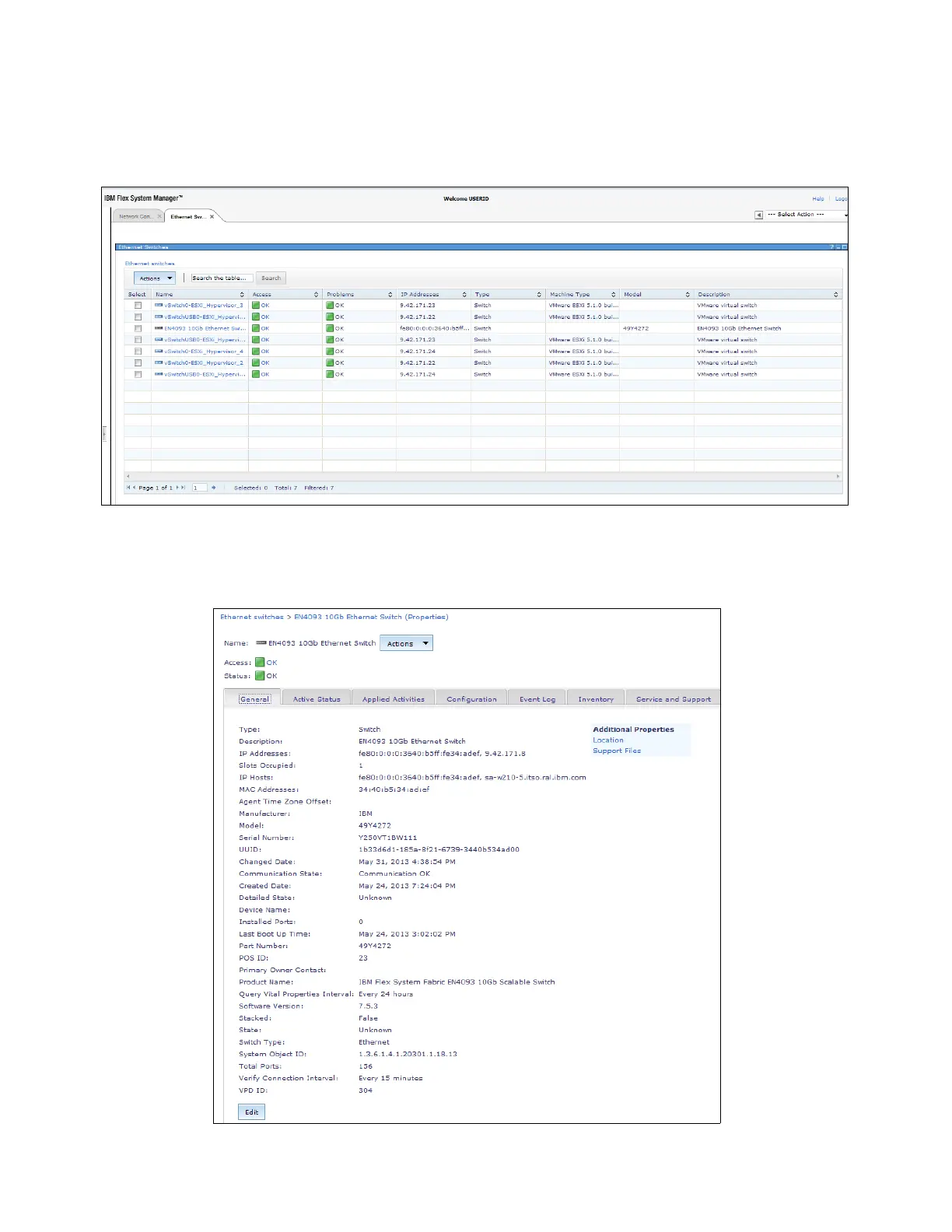Open the vSwitch0-ESXi_Hypervisor_4 link
This screenshot has width=952, height=1232.
pos(204,352)
